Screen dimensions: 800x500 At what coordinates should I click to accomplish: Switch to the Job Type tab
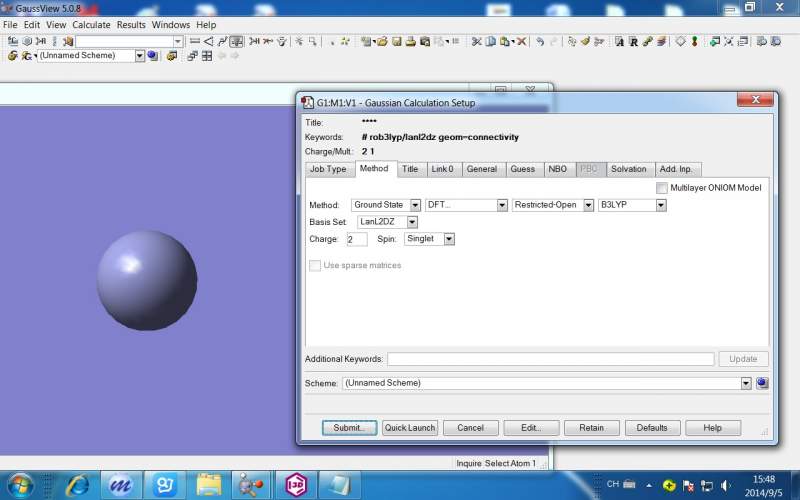coord(329,169)
